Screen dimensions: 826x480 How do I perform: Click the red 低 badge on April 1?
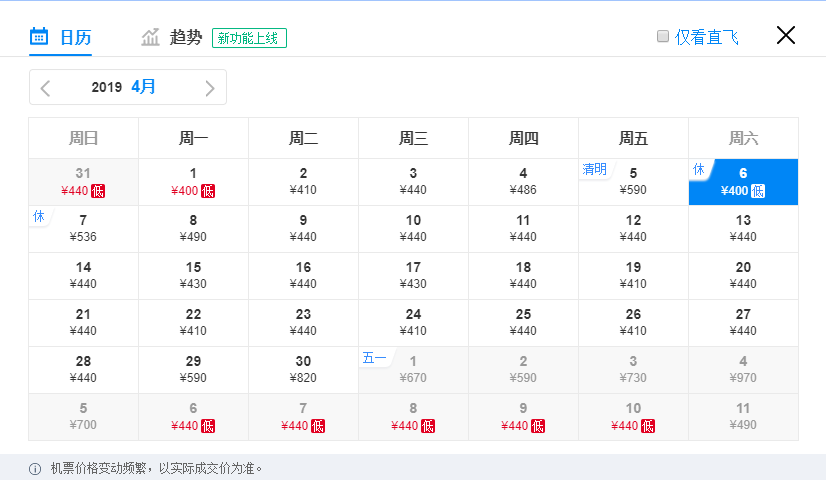point(208,191)
